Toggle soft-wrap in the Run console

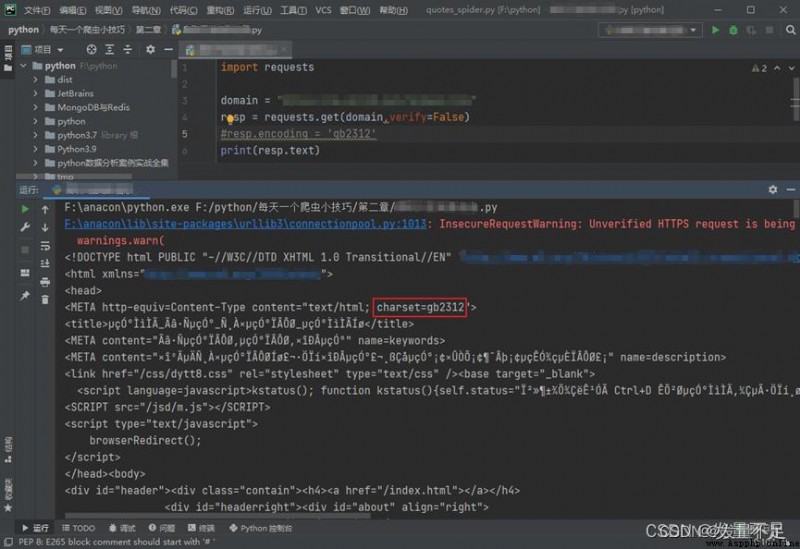(x=45, y=246)
